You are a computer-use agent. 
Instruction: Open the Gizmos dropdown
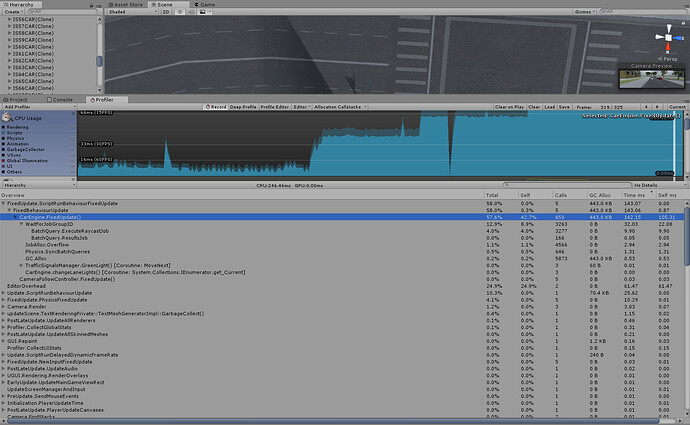(585, 12)
